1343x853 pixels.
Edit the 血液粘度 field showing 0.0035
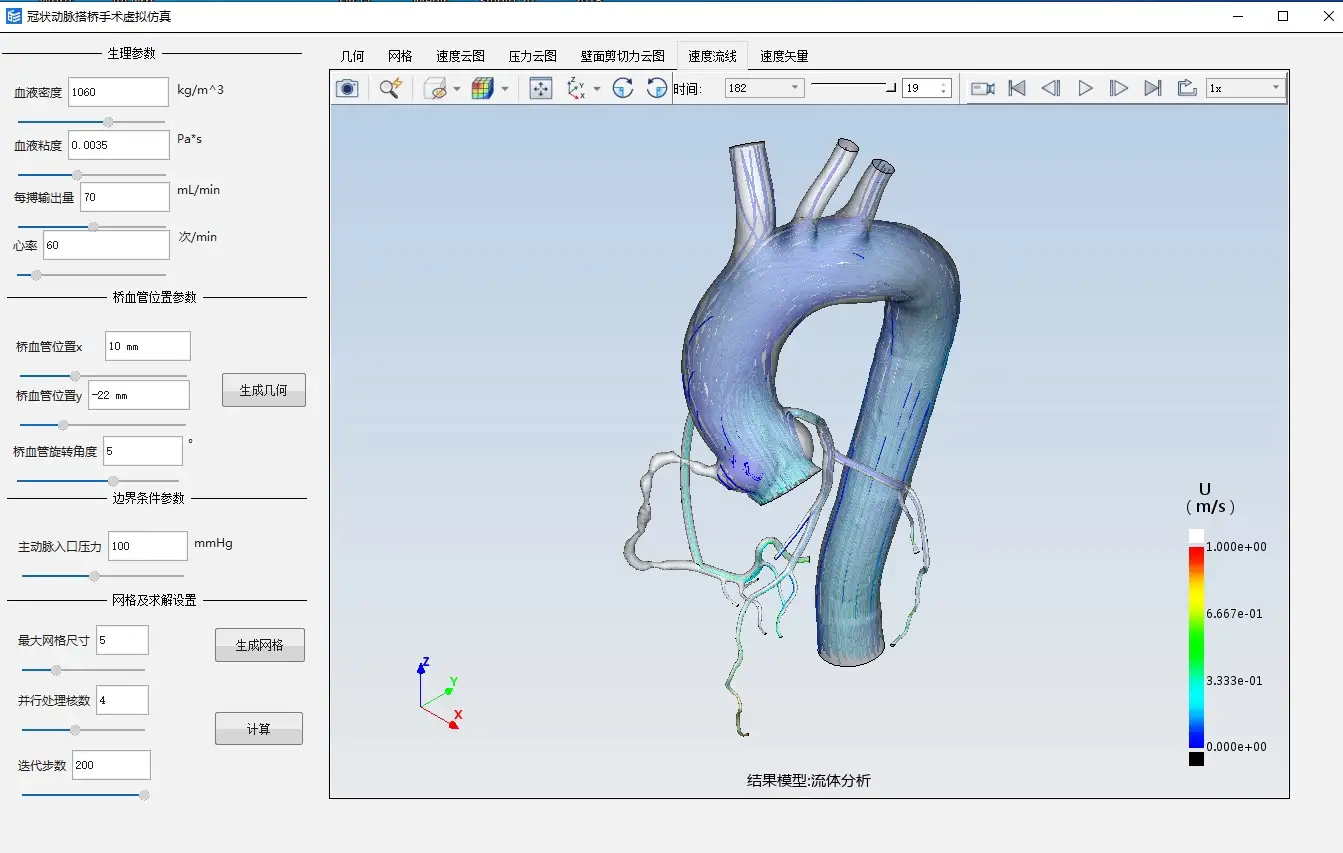[119, 145]
